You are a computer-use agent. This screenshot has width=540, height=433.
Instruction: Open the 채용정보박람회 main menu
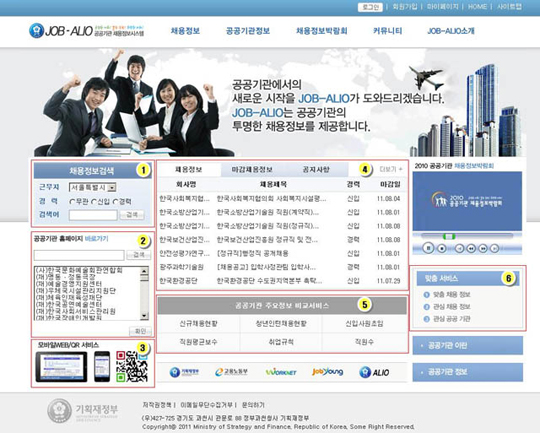322,31
